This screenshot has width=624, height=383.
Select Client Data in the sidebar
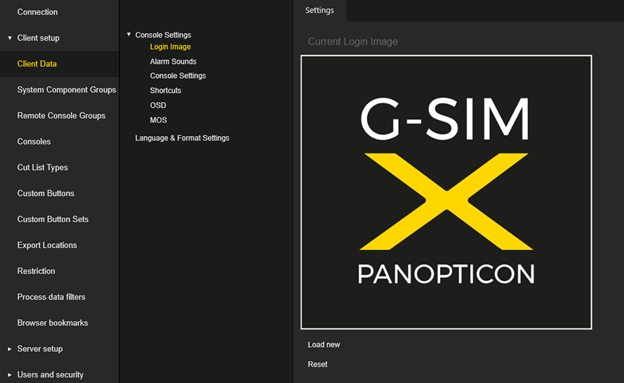(60, 64)
